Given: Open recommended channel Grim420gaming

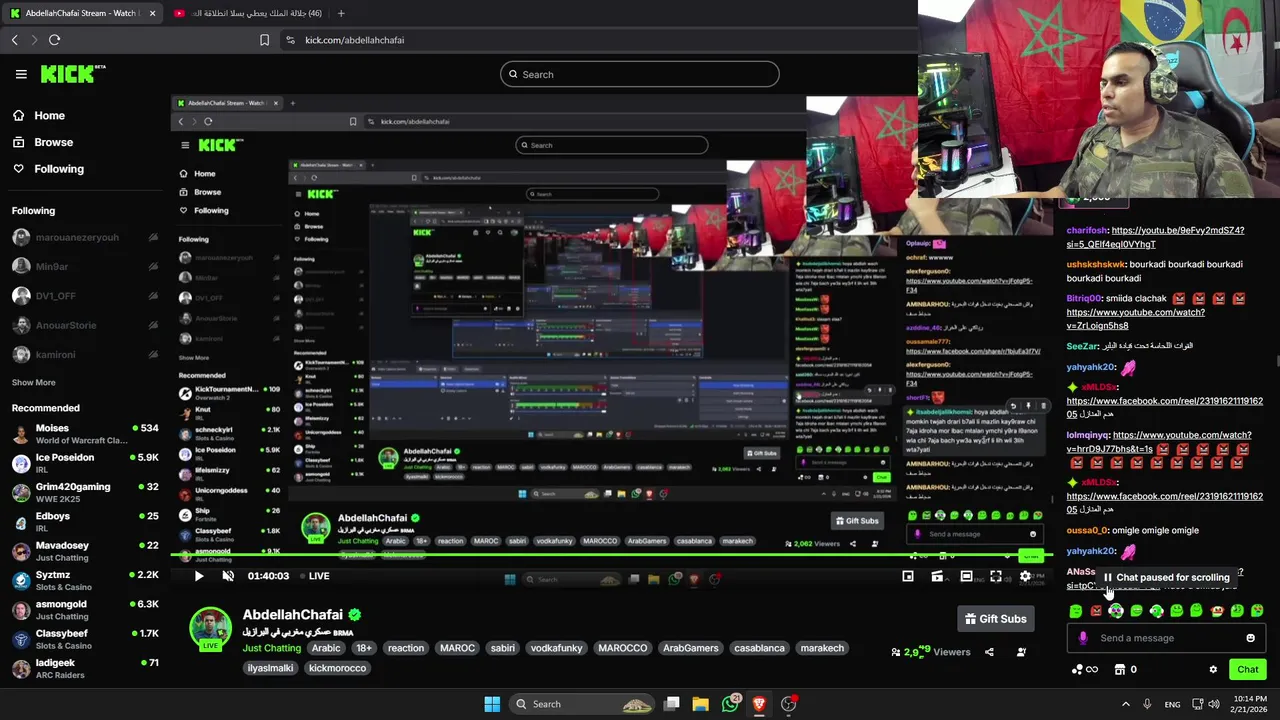Looking at the screenshot, I should [85, 492].
